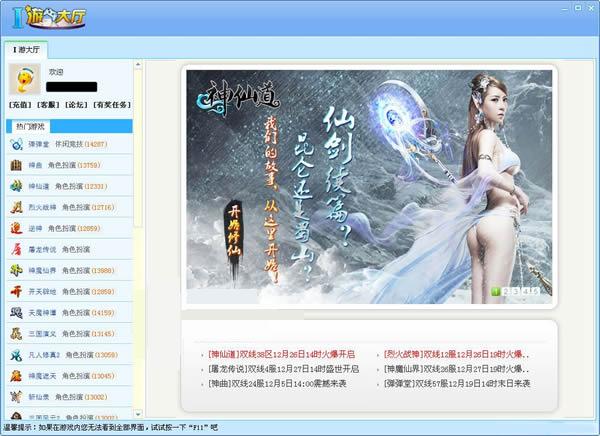The width and height of the screenshot is (600, 436).
Task: Click the user avatar picture
Action: [24, 79]
